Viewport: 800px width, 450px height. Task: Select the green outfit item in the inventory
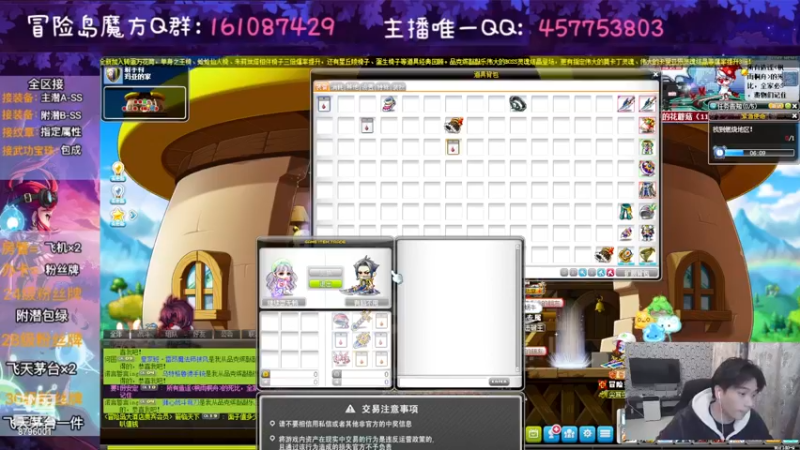(647, 147)
